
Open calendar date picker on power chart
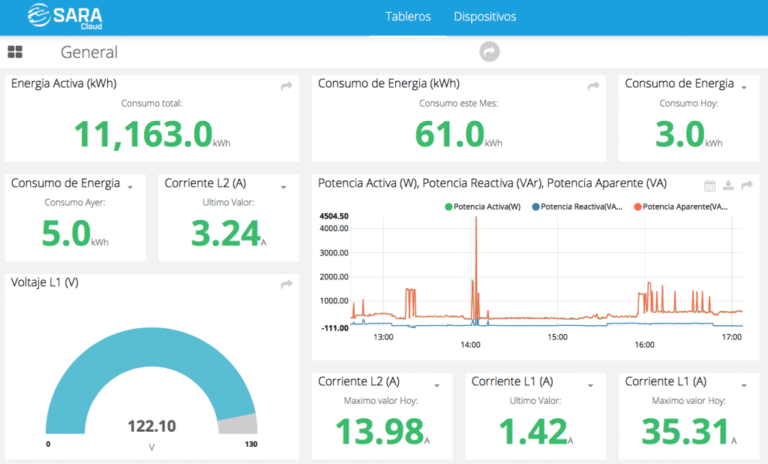pyautogui.click(x=710, y=185)
